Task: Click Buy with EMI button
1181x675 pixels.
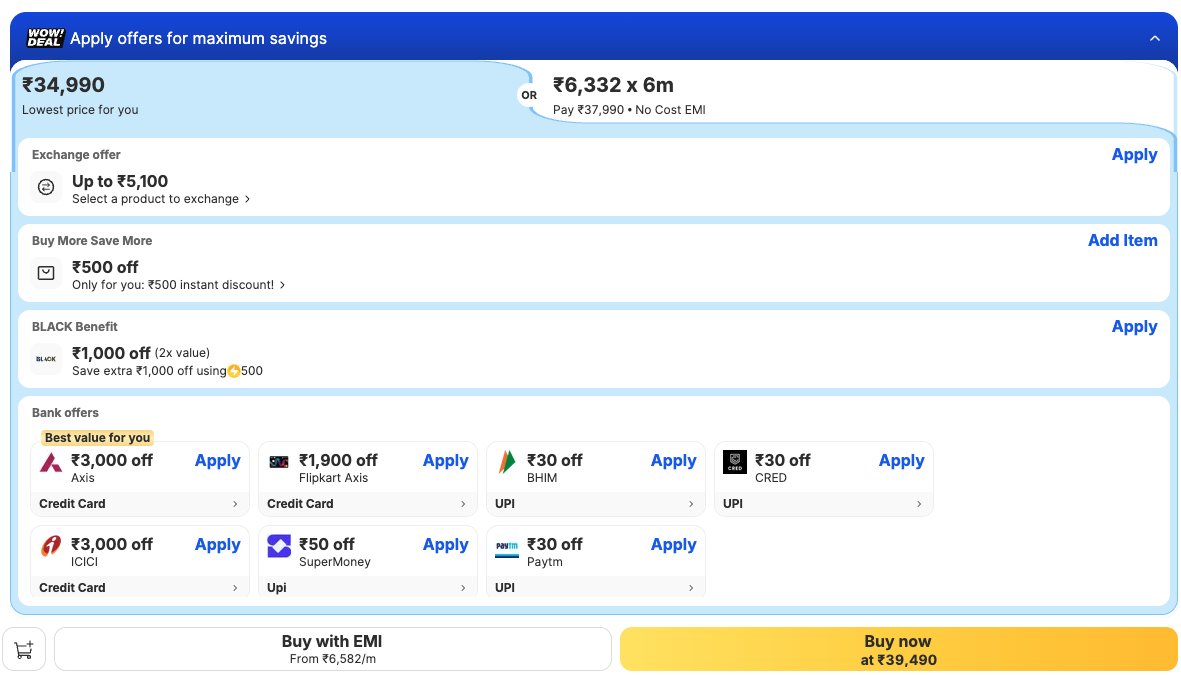Action: [332, 649]
